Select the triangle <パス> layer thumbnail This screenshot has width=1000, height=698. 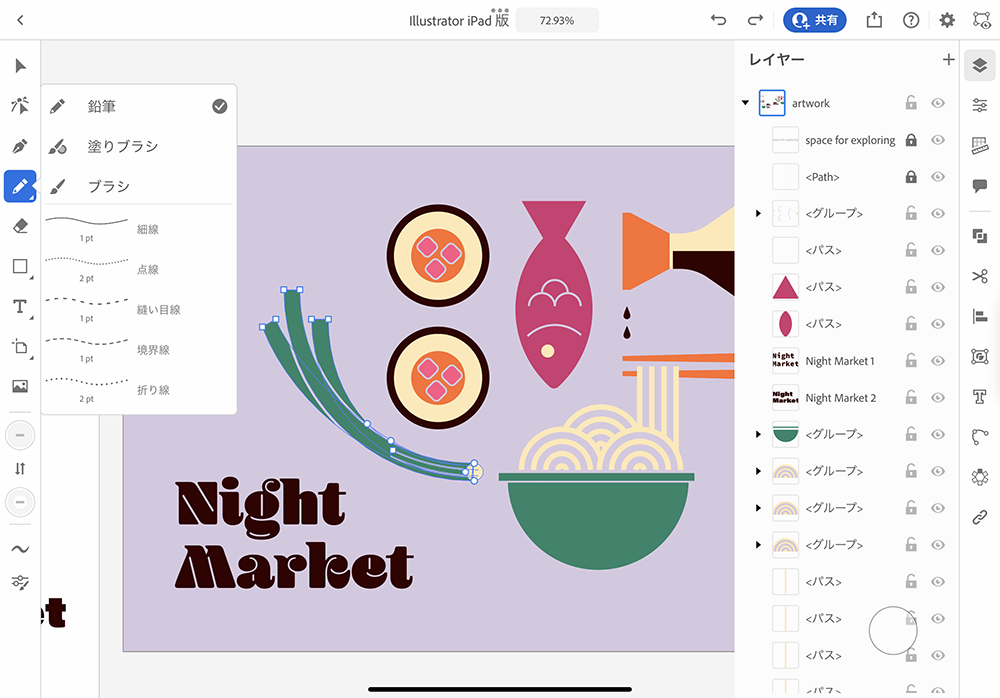785,287
